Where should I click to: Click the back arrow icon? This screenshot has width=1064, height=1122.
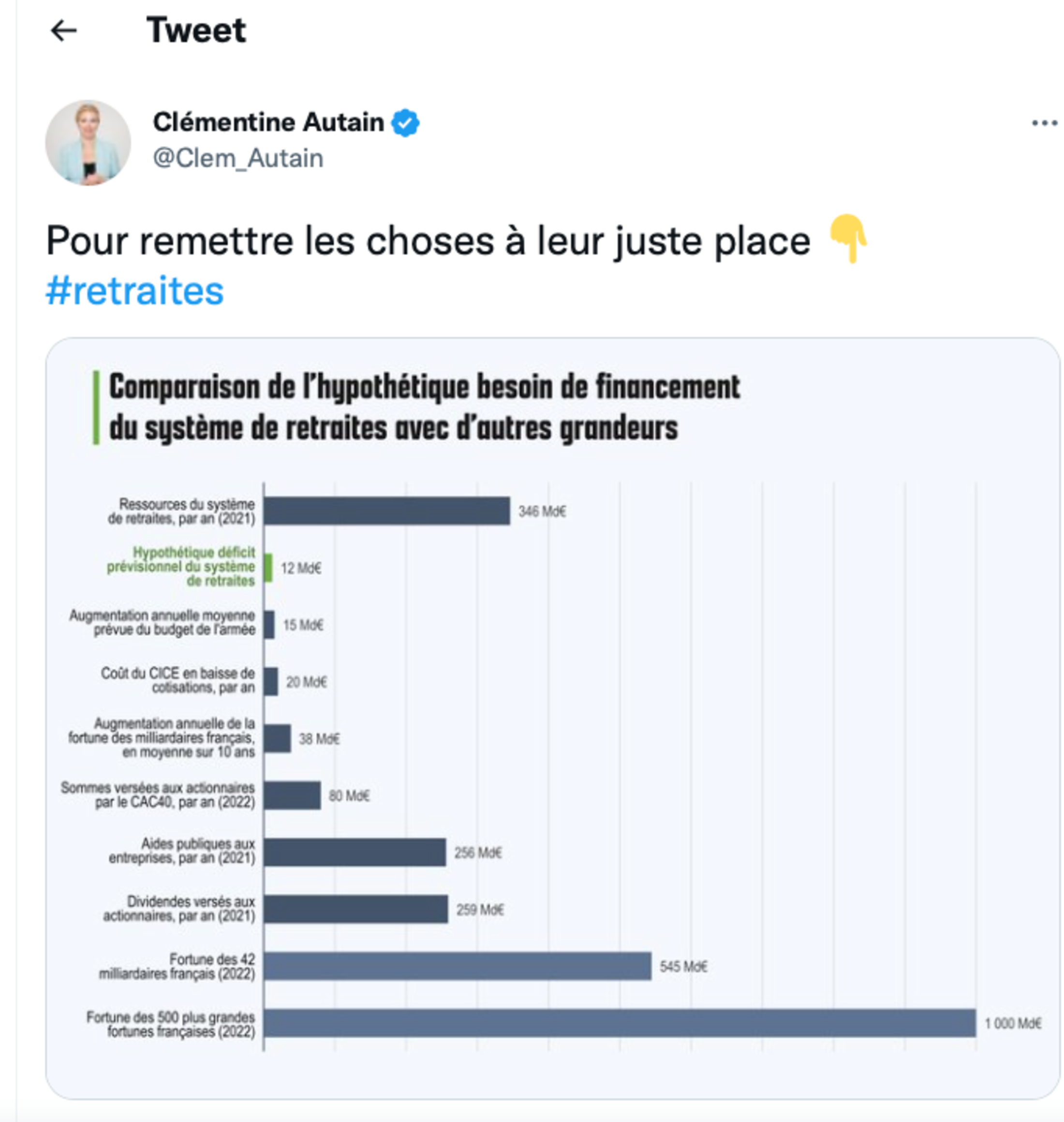(x=63, y=30)
